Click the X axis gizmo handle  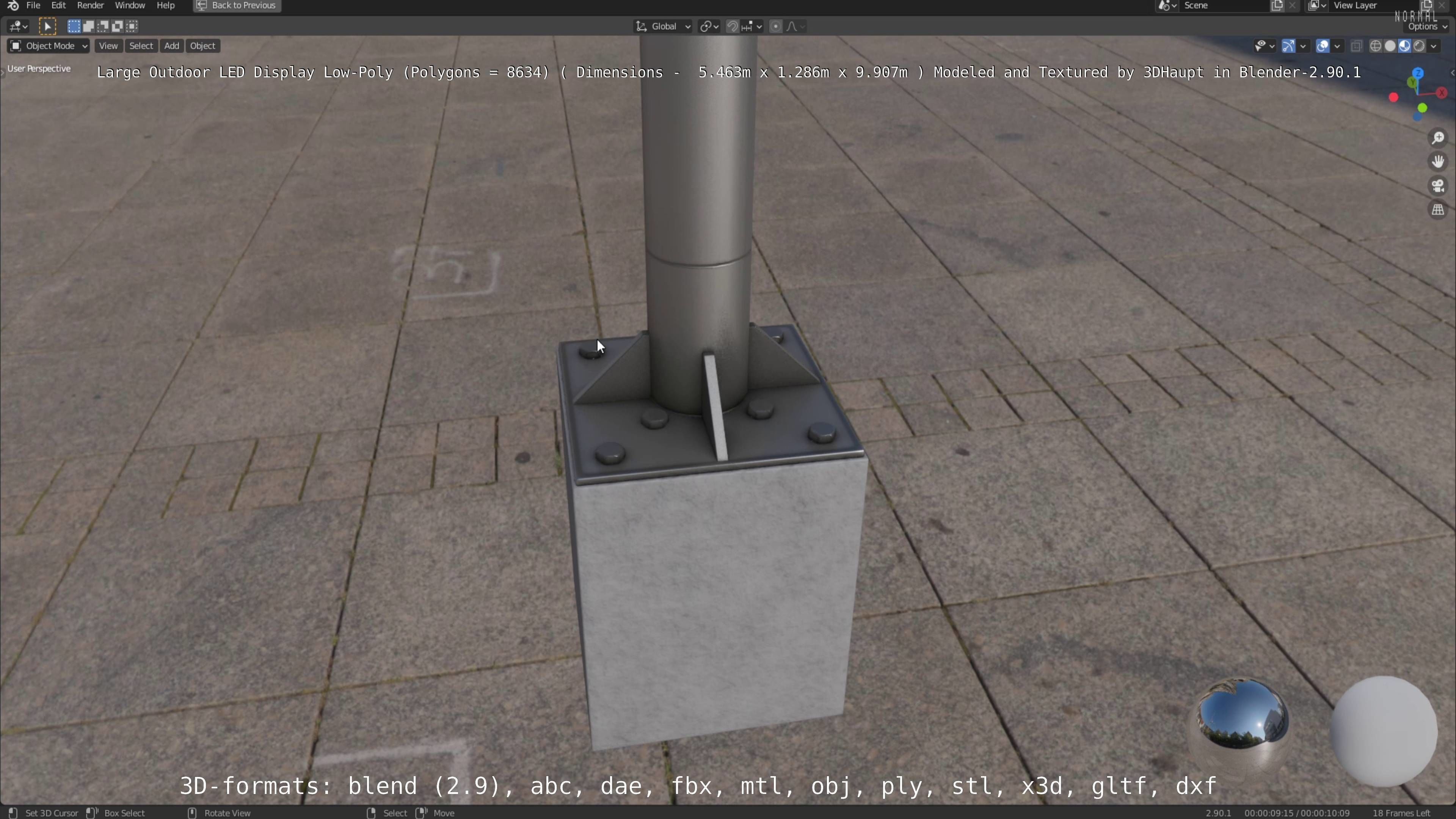[1442, 92]
